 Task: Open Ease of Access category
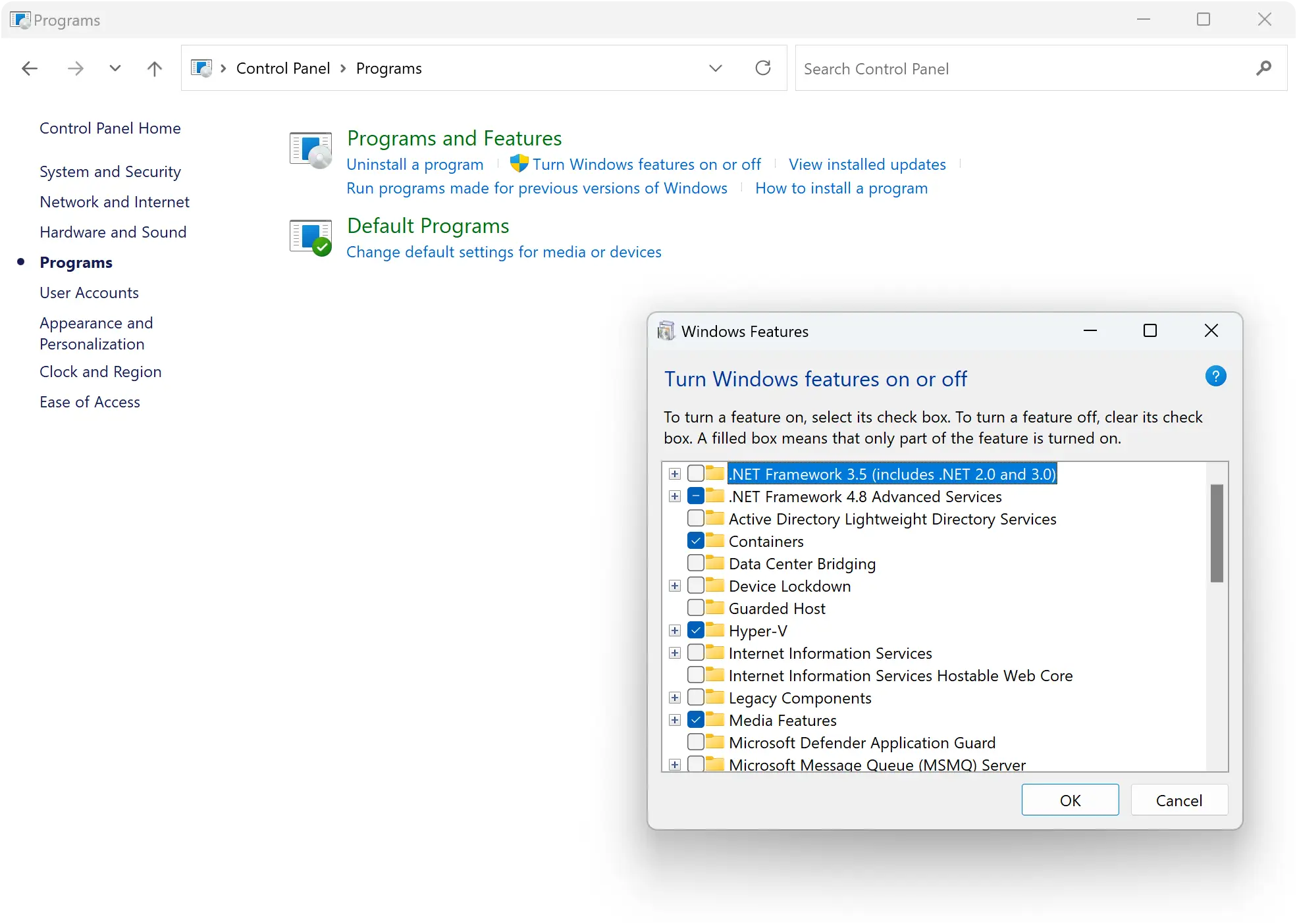tap(90, 402)
